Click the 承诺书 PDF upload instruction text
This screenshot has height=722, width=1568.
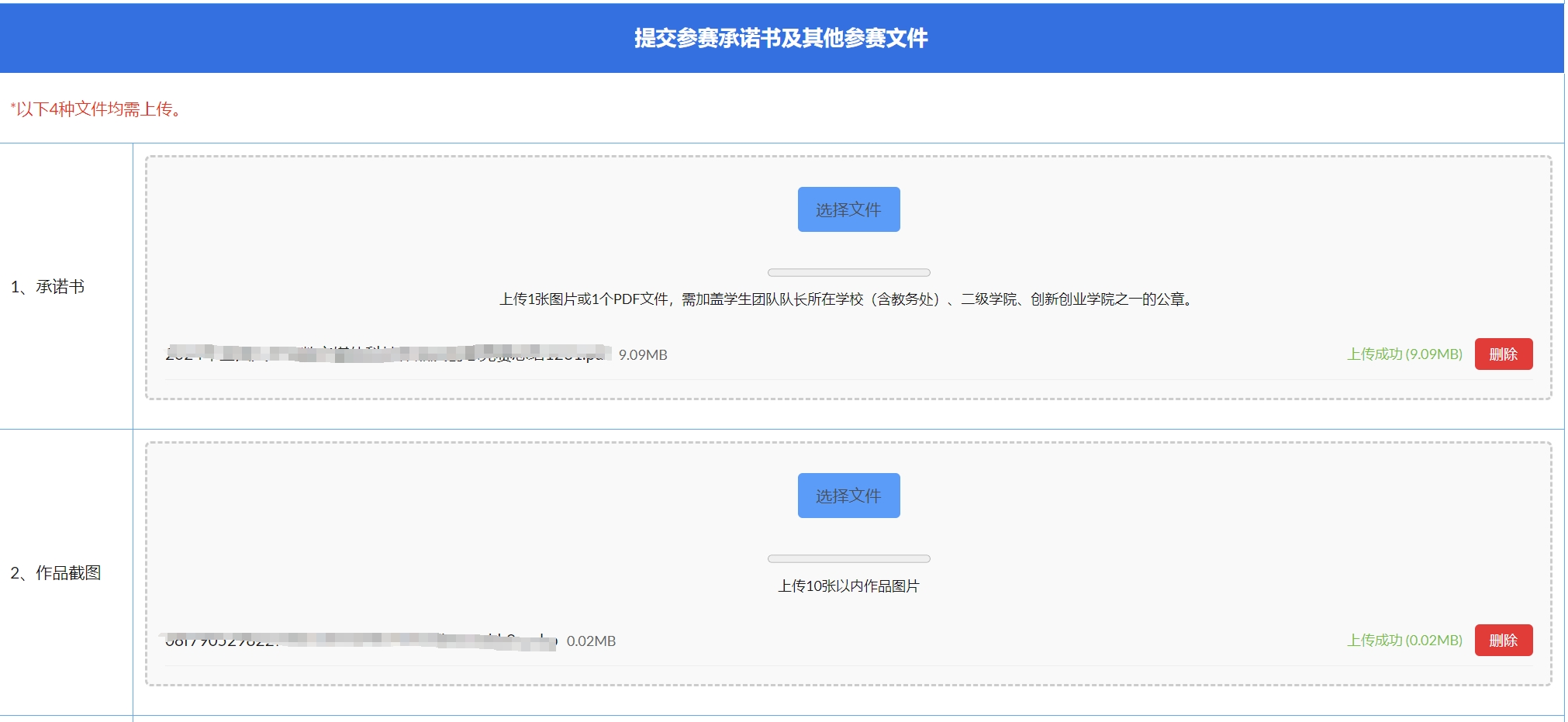(848, 299)
